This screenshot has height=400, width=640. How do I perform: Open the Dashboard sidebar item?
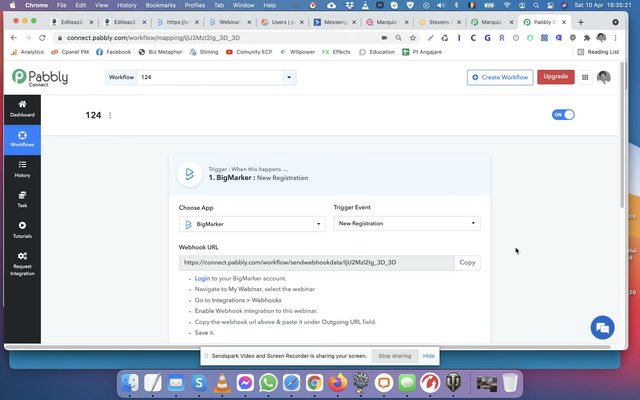(22, 109)
